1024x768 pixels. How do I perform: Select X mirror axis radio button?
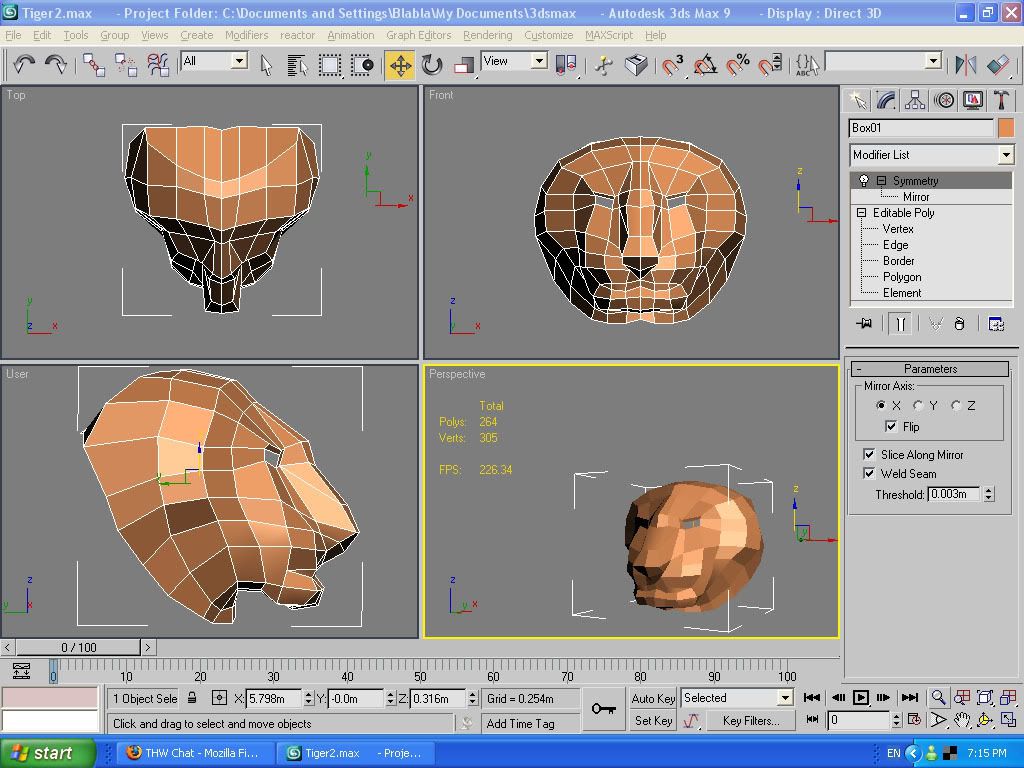[x=881, y=406]
